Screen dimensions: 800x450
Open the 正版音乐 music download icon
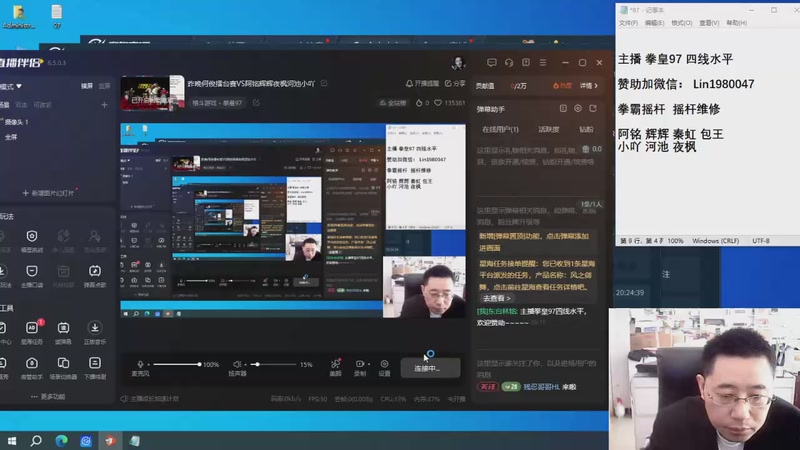pyautogui.click(x=94, y=328)
